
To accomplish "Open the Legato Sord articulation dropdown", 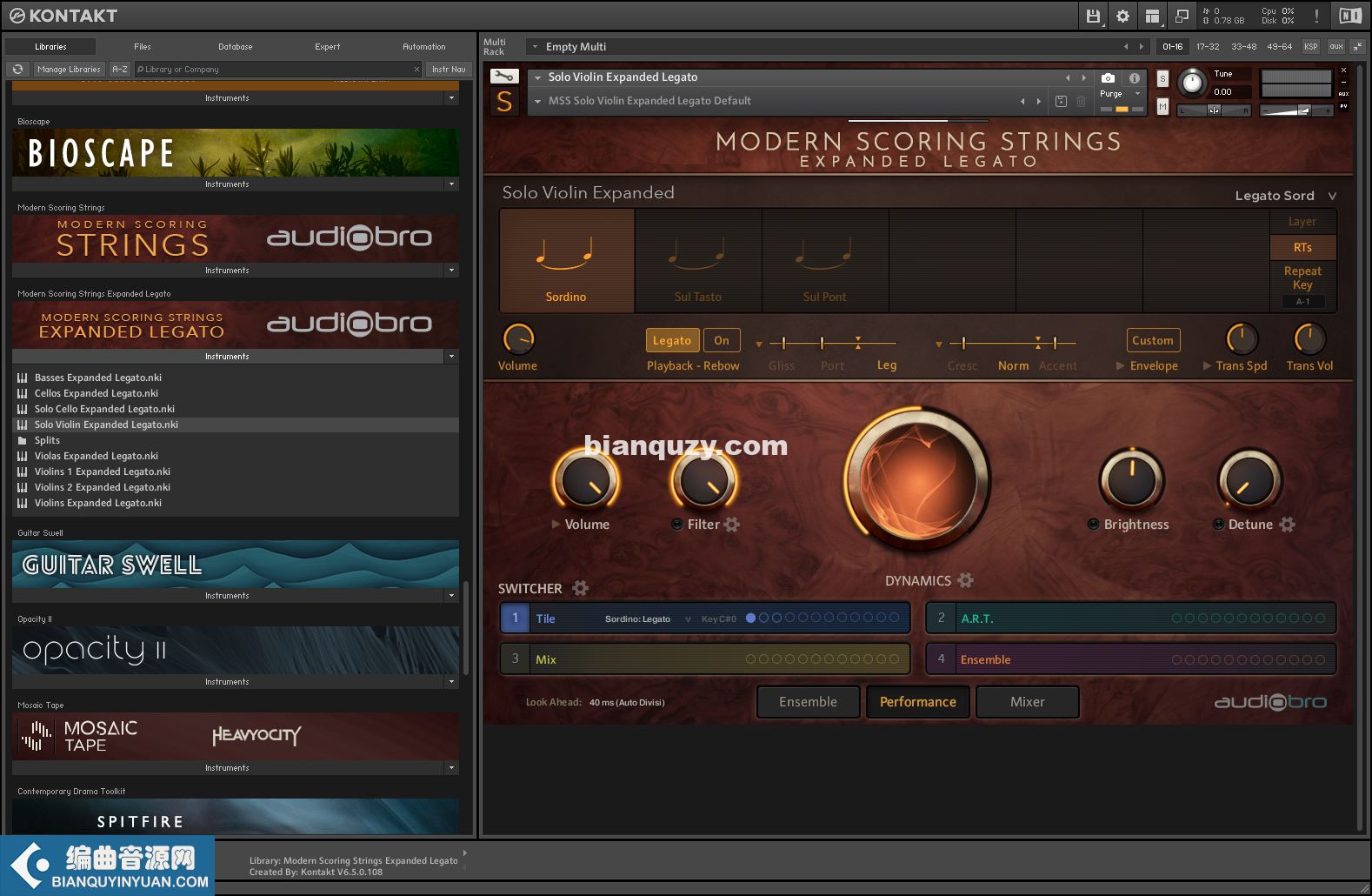I will click(x=1285, y=196).
